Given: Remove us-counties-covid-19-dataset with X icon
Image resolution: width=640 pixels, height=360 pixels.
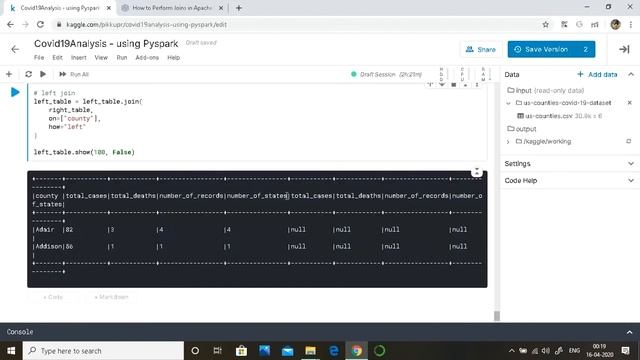Looking at the screenshot, I should pyautogui.click(x=629, y=102).
